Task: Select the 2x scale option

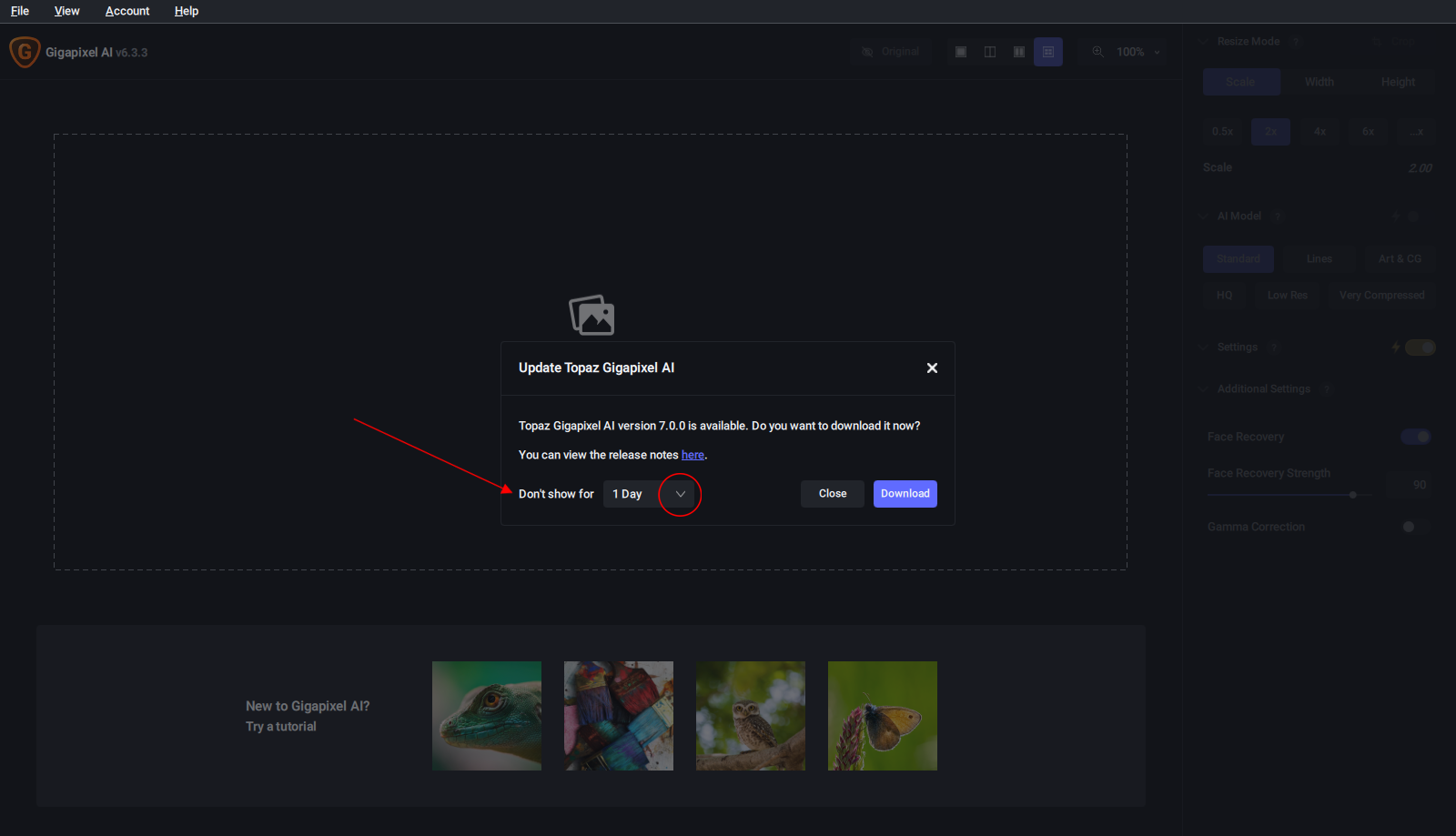Action: pyautogui.click(x=1270, y=132)
